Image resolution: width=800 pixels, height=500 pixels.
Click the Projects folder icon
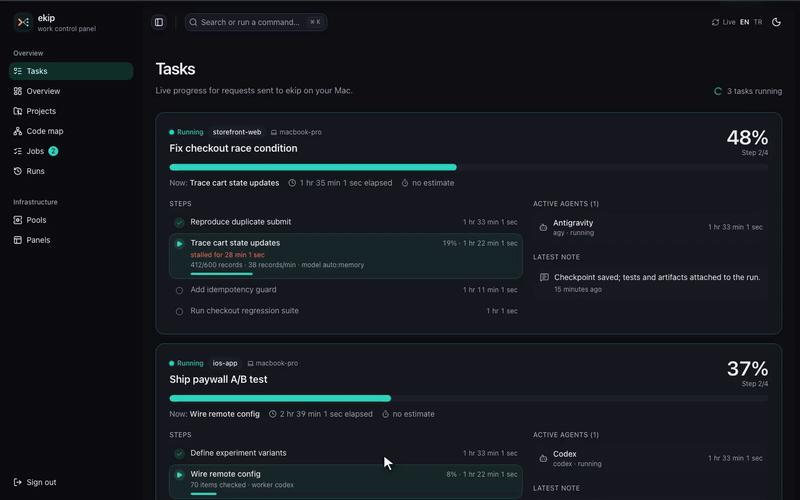18,111
